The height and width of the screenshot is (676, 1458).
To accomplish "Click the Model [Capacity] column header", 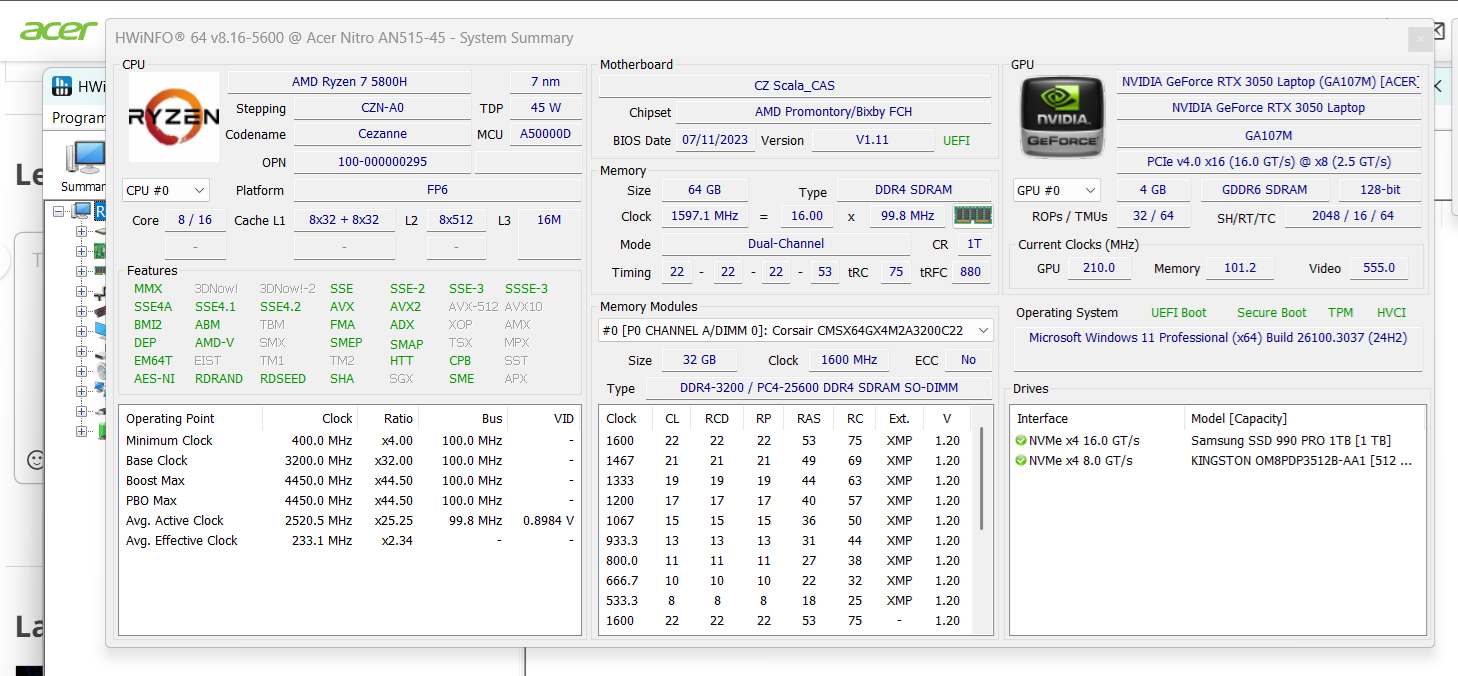I will (x=1238, y=419).
